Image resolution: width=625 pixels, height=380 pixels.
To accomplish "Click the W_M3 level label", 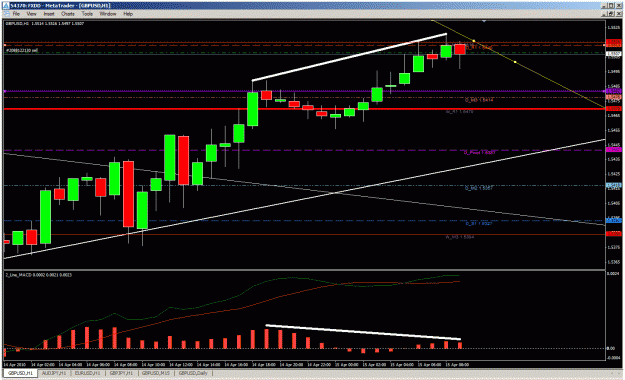I will pos(460,237).
